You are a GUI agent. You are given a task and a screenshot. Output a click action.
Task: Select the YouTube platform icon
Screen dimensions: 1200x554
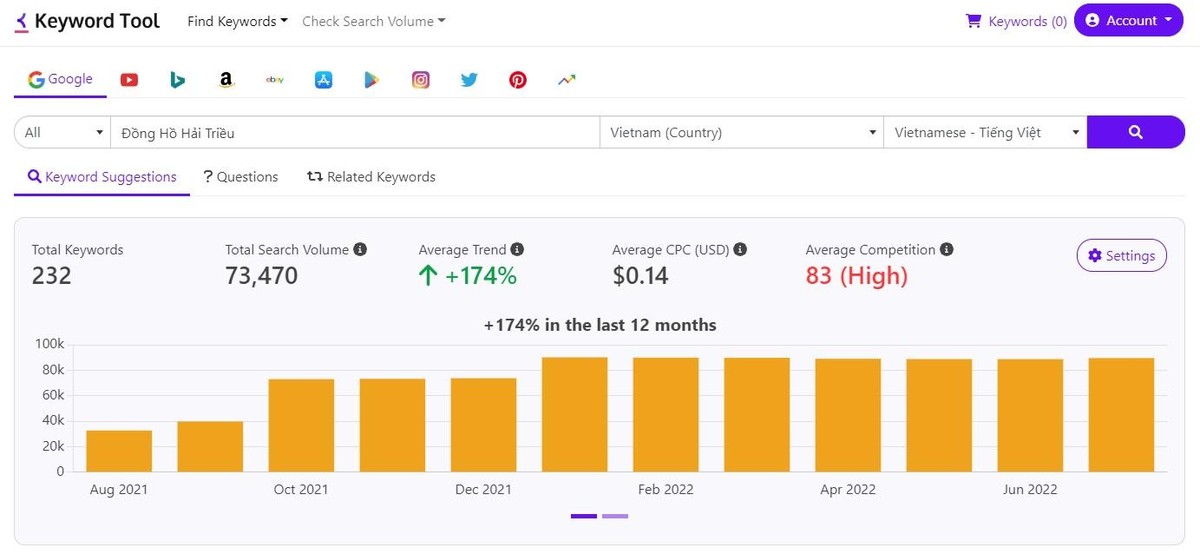click(129, 80)
